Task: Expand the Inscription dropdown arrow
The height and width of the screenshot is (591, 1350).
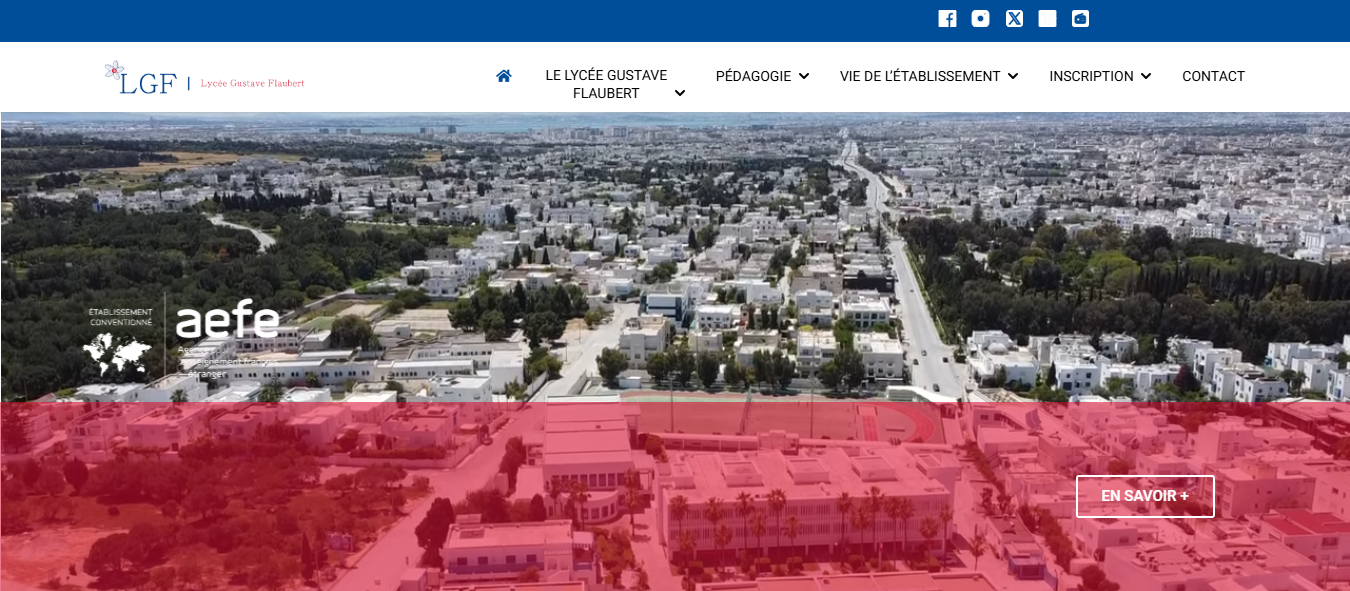Action: click(1146, 76)
